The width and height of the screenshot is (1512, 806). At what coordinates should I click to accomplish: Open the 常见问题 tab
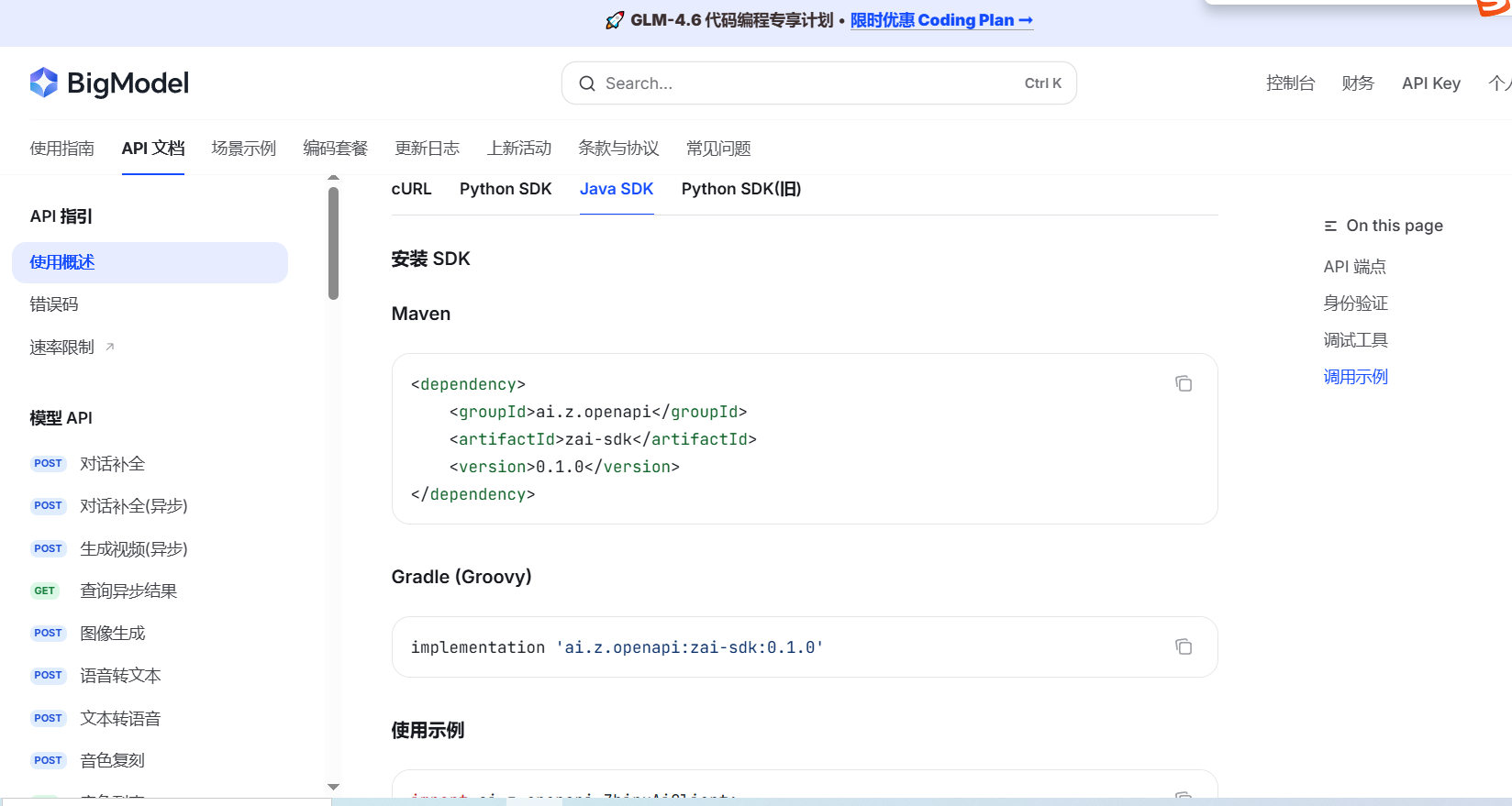[718, 149]
